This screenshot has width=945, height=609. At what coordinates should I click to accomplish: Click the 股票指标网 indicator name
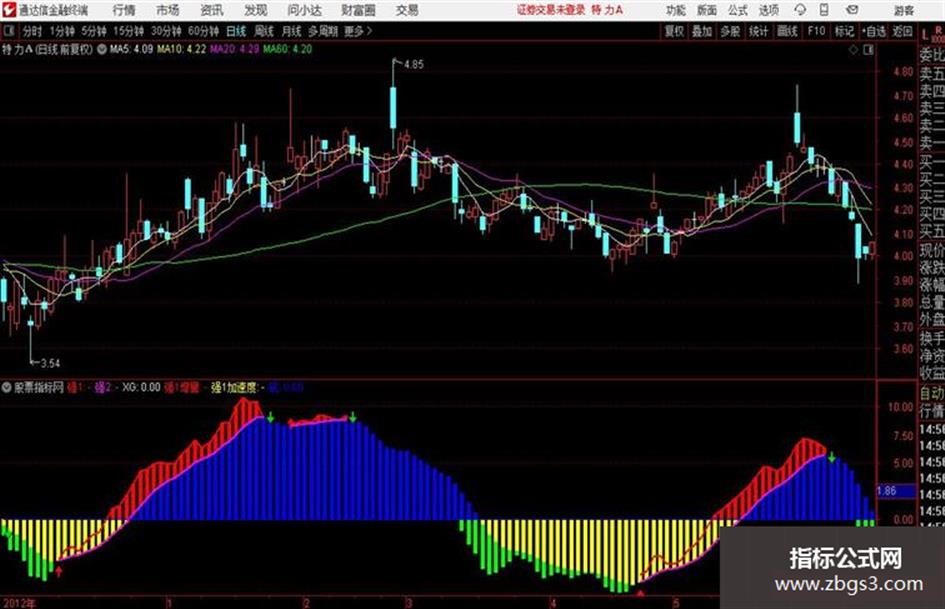(x=39, y=388)
